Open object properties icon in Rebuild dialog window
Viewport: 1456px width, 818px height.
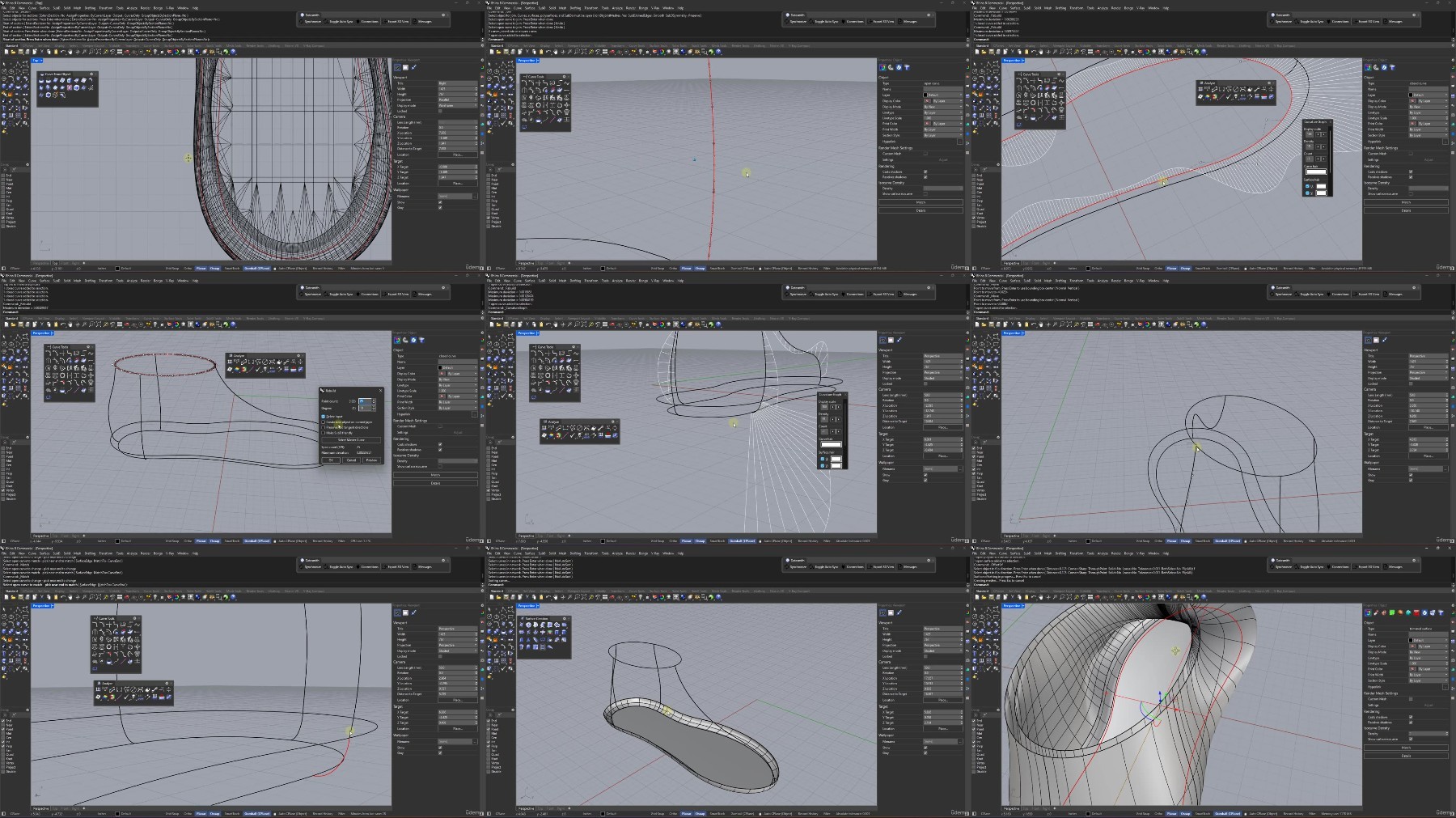[x=397, y=340]
